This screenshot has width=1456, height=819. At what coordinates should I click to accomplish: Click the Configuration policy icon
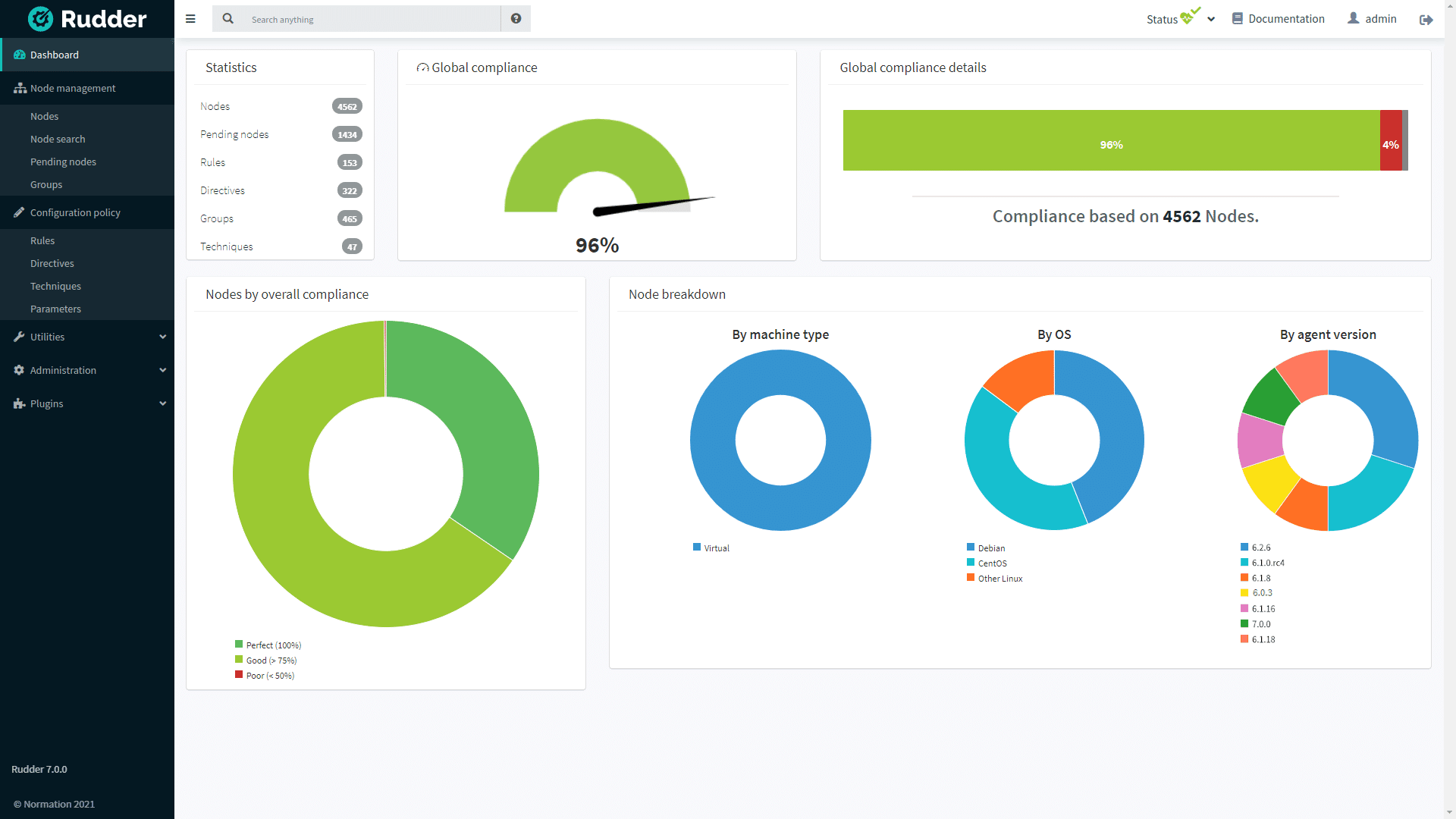(18, 212)
